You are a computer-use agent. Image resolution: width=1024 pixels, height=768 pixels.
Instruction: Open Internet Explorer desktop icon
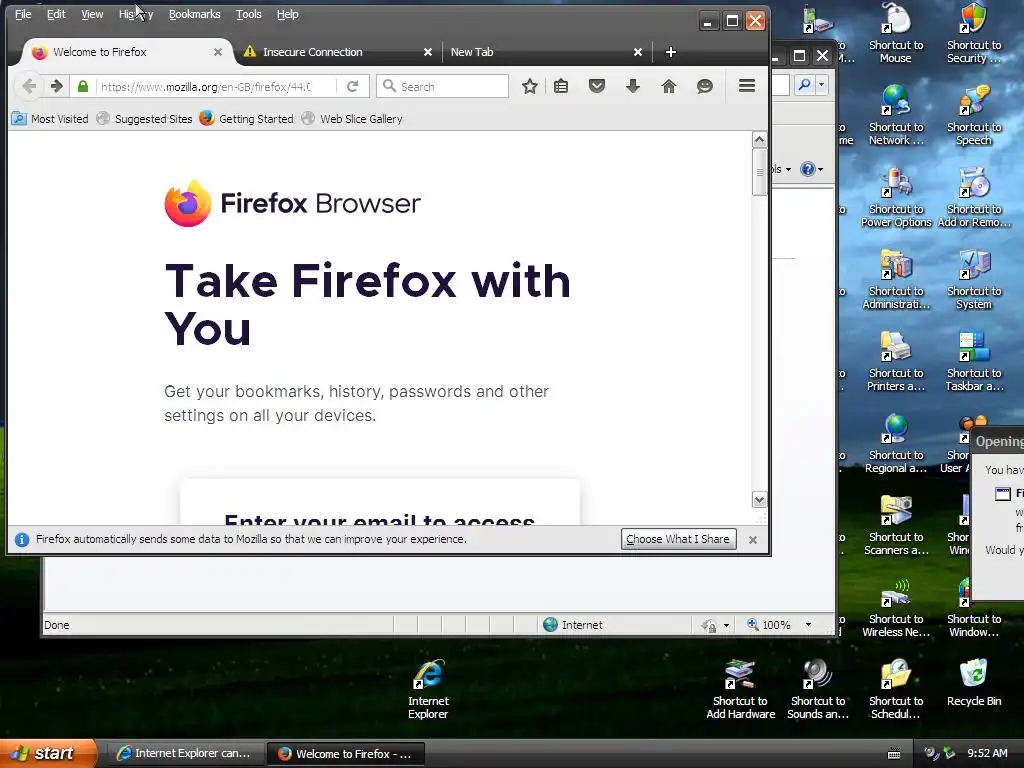(x=428, y=688)
